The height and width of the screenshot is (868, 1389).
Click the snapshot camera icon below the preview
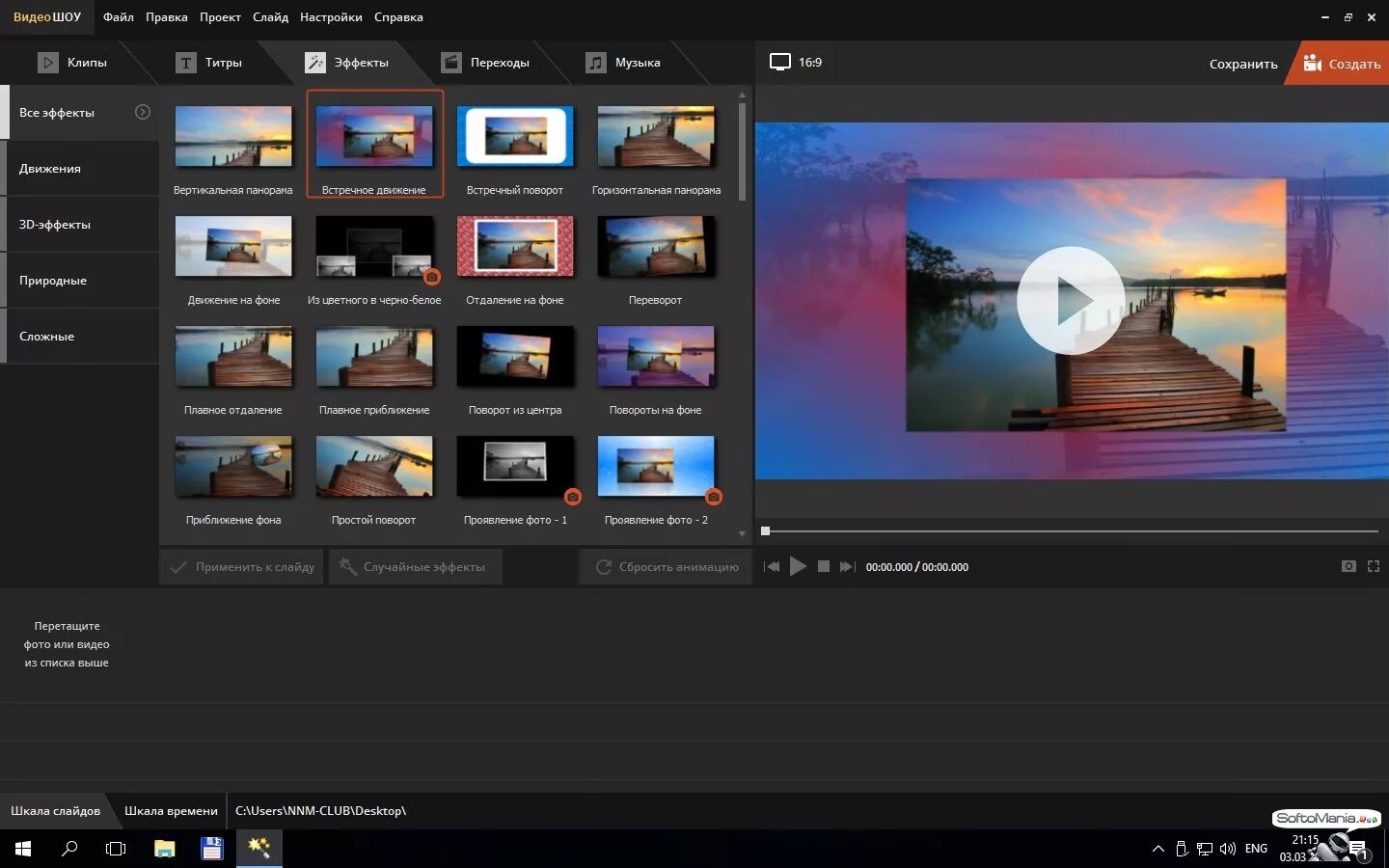pos(1348,566)
